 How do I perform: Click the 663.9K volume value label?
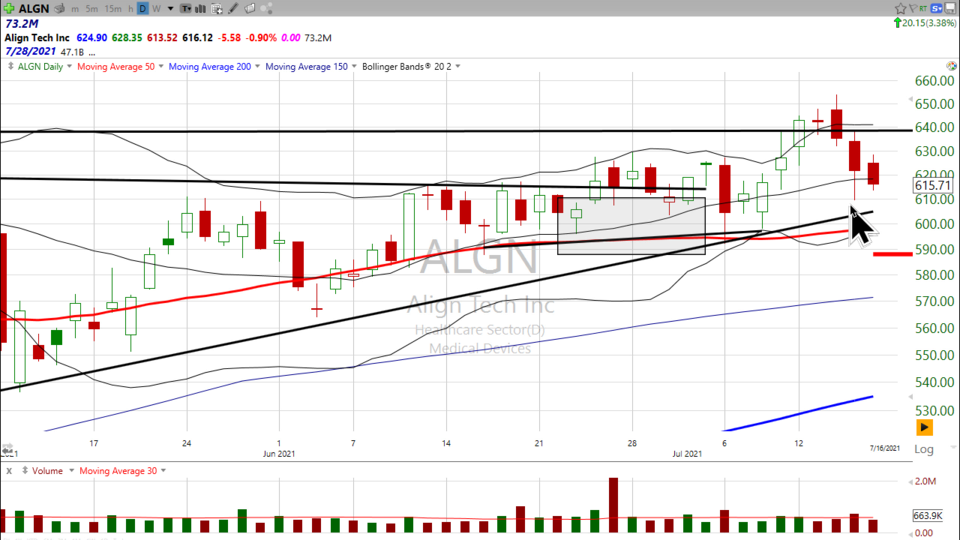[927, 516]
